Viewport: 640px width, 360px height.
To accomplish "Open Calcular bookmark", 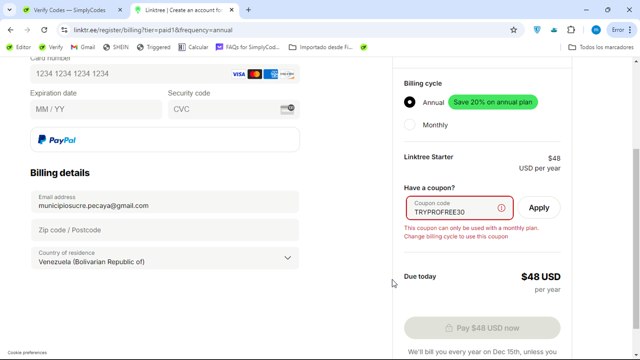I will pos(193,47).
